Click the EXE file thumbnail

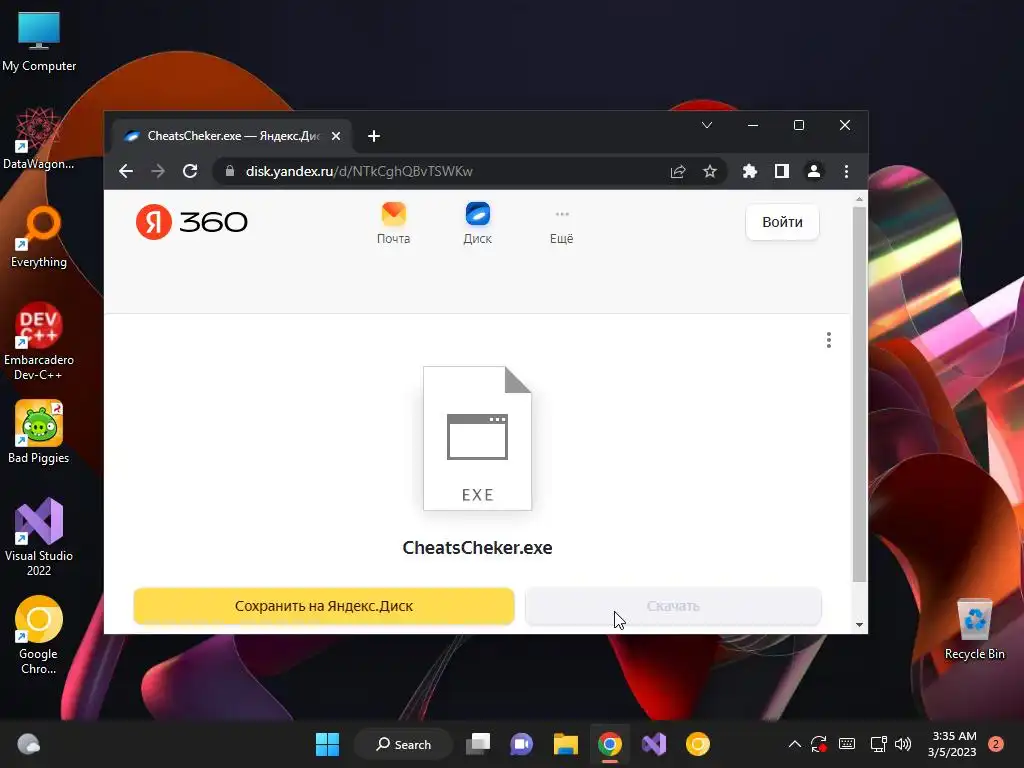477,438
